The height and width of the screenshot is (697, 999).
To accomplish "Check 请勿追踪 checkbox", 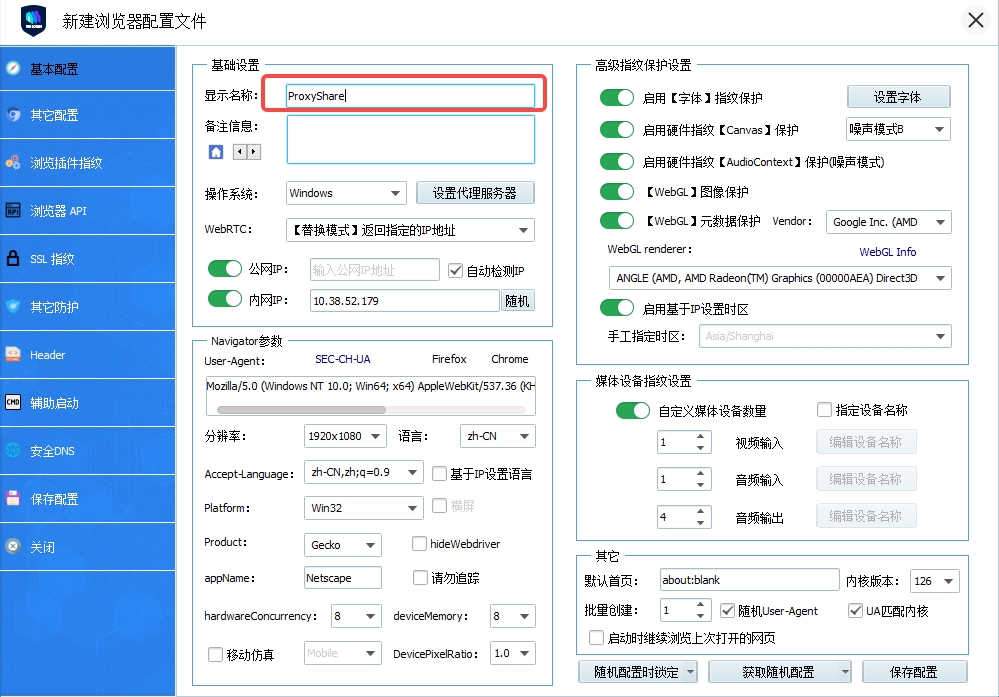I will pyautogui.click(x=420, y=577).
